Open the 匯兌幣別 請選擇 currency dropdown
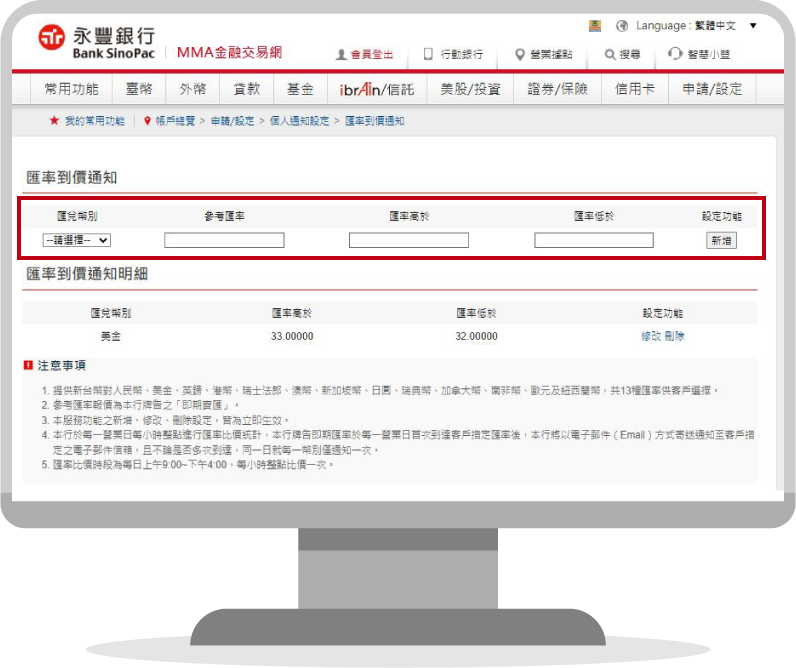Viewport: 796px width, 668px height. pyautogui.click(x=77, y=240)
